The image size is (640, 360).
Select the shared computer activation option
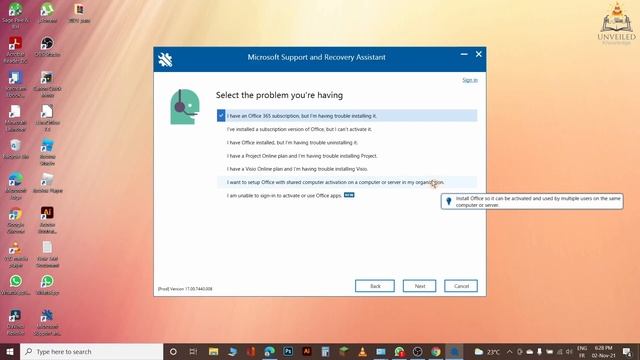coord(347,182)
